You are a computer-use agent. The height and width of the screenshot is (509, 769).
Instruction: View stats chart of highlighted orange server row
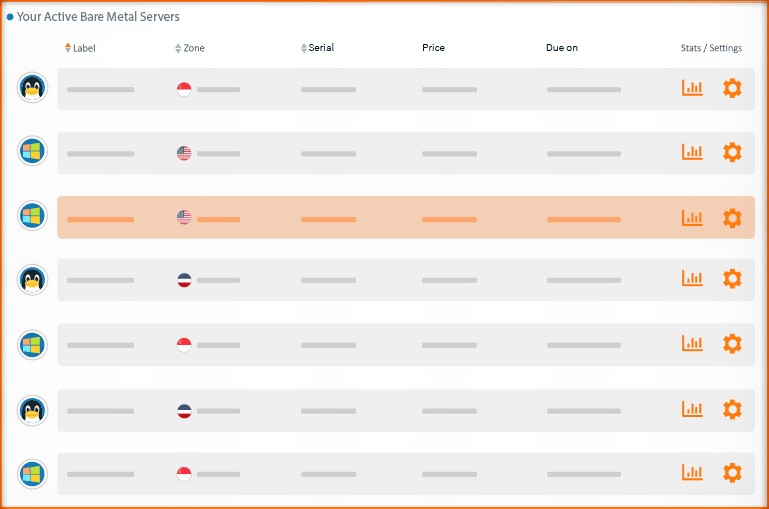click(692, 218)
